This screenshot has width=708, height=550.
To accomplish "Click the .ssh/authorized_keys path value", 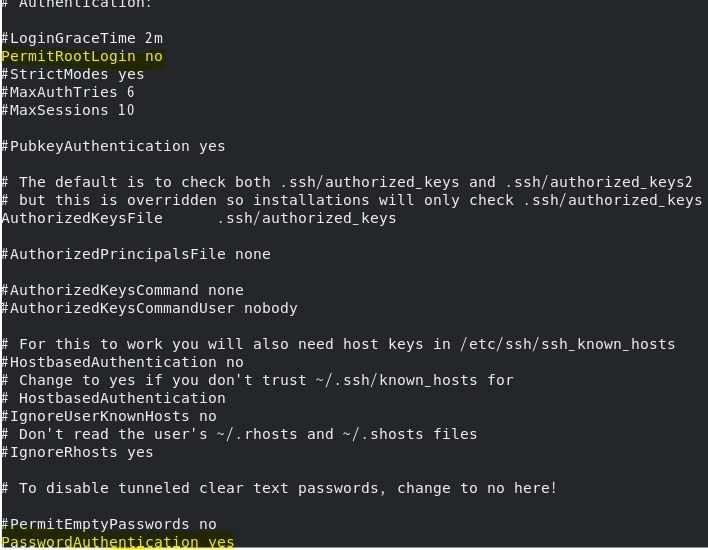I will pyautogui.click(x=307, y=219).
